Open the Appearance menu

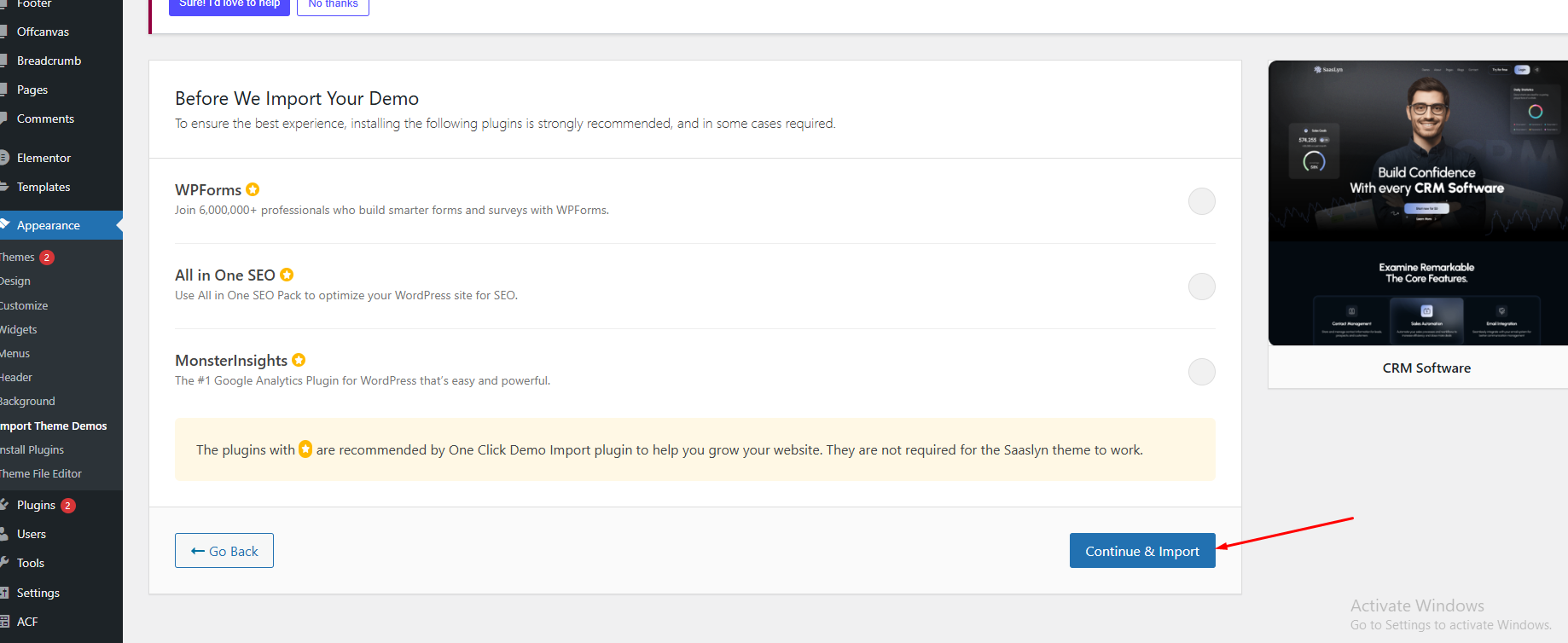pos(49,225)
